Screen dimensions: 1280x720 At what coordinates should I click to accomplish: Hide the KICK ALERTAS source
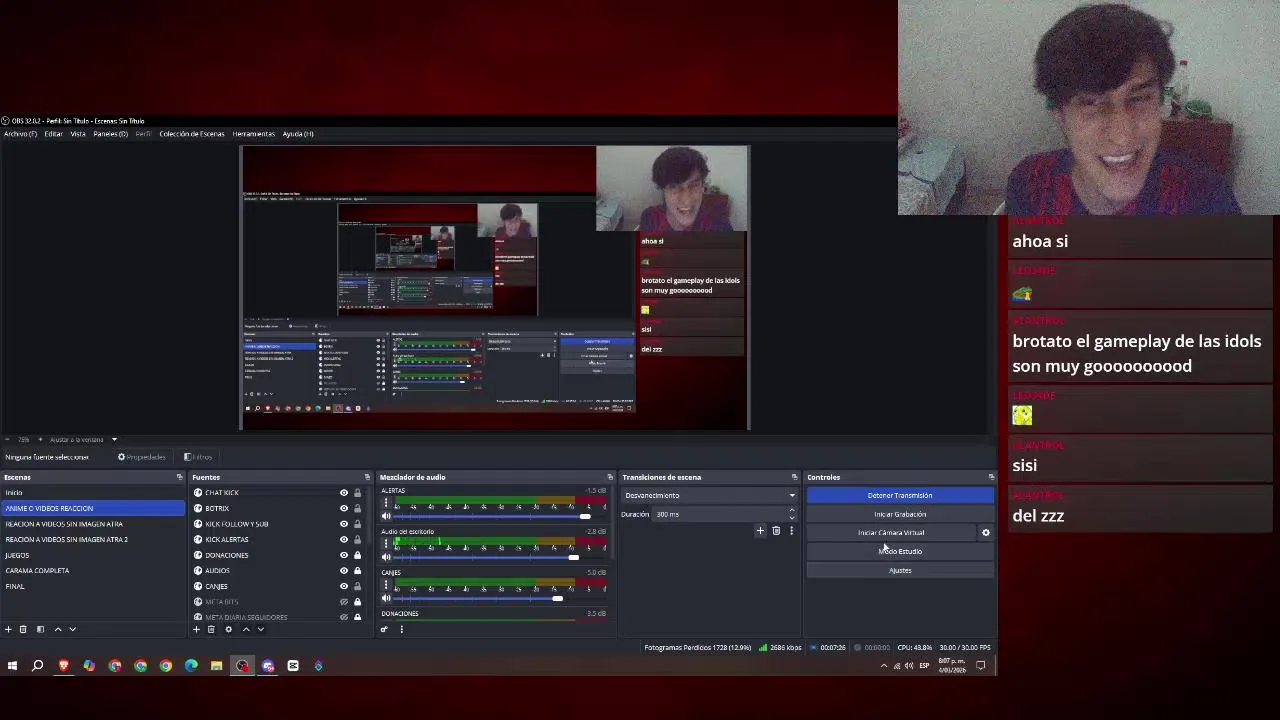[x=344, y=539]
